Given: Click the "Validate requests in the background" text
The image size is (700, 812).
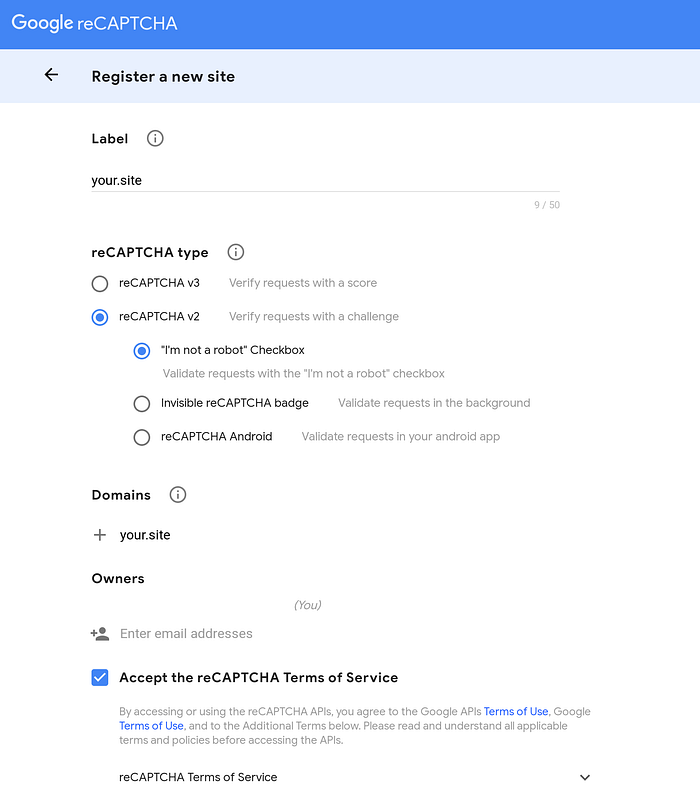Looking at the screenshot, I should (x=434, y=403).
